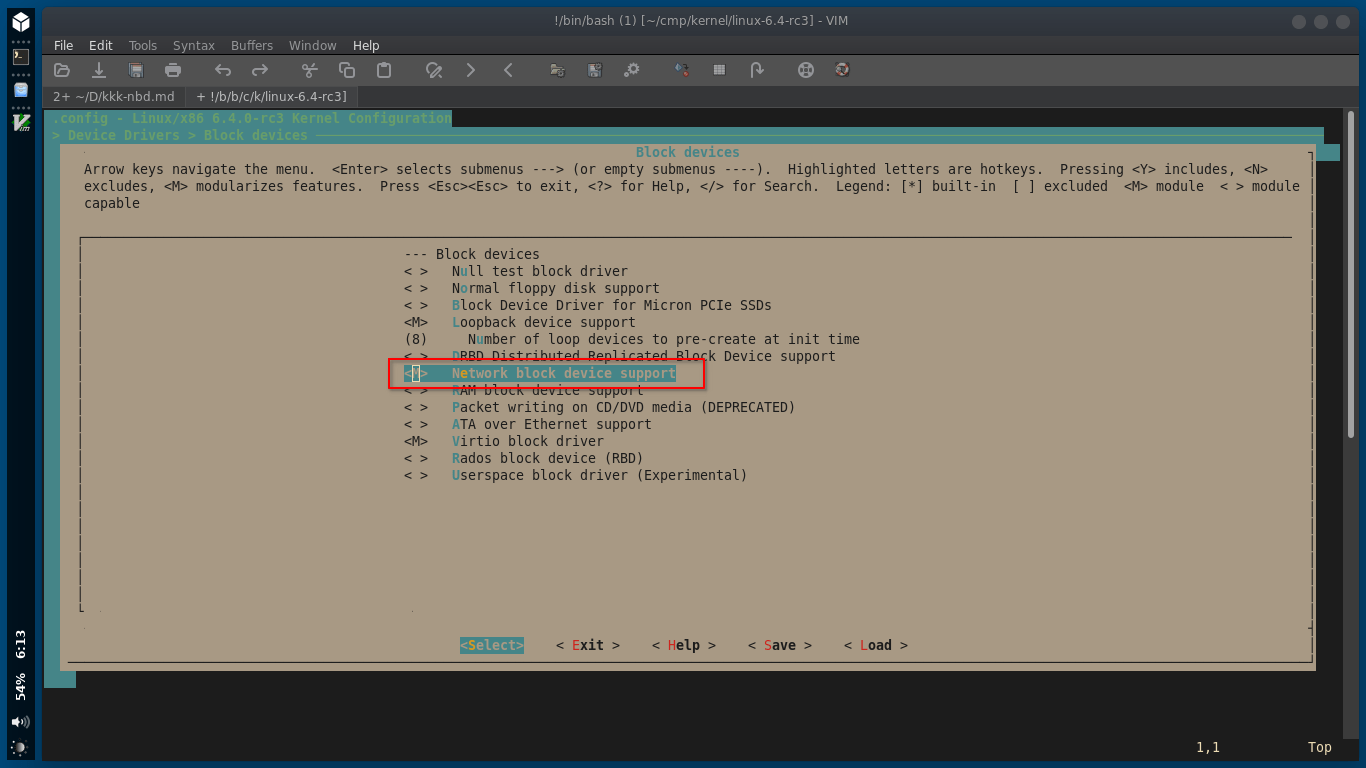The height and width of the screenshot is (768, 1366).
Task: Click the terminal icon in the side panel
Action: tap(21, 56)
